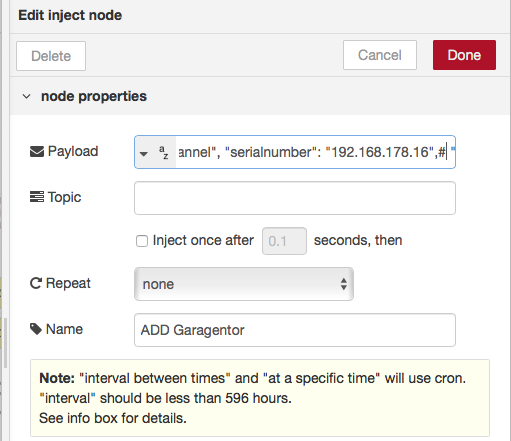
Task: Click the '"interval" should be less than 596 hours.' line
Action: 165,398
